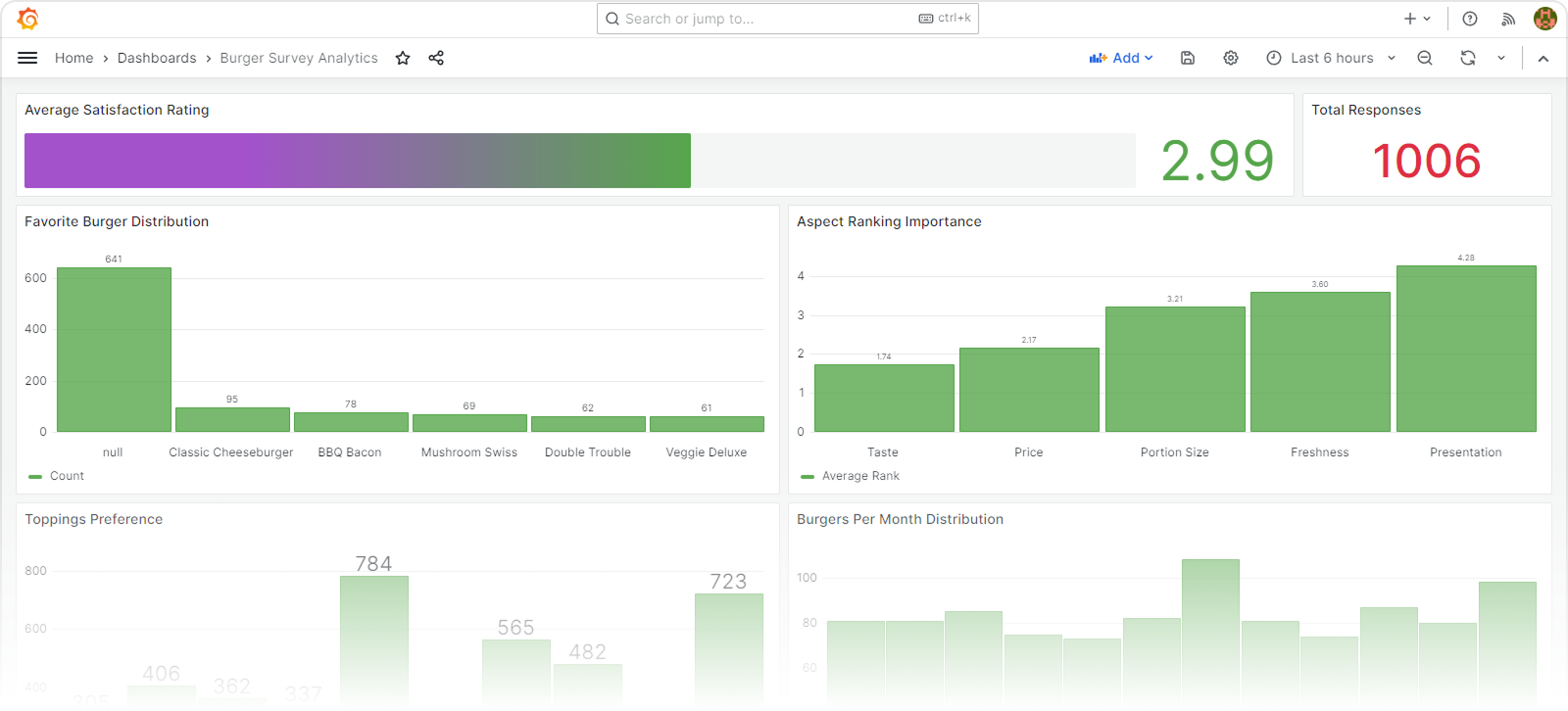Open the hamburger navigation menu
1568x711 pixels.
(x=27, y=58)
